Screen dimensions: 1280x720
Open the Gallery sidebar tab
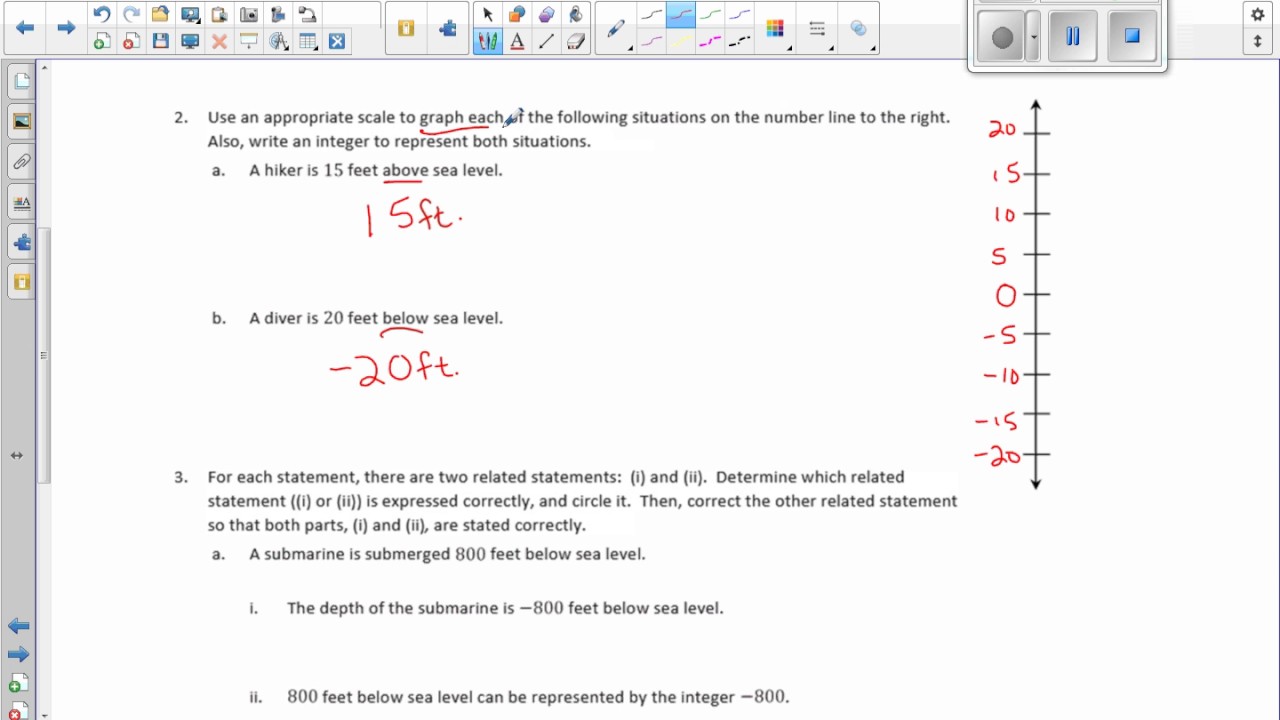tap(21, 122)
